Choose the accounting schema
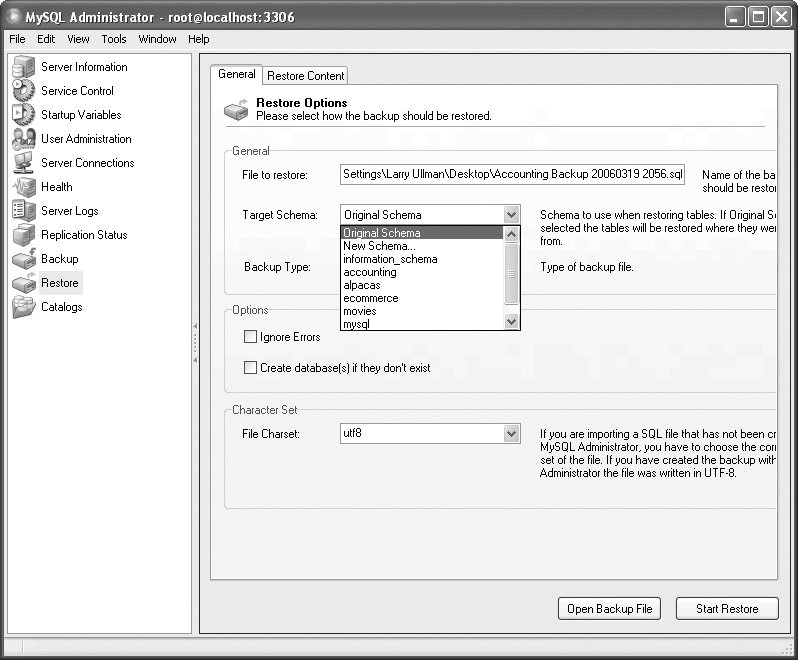Viewport: 798px width, 660px height. tap(421, 272)
